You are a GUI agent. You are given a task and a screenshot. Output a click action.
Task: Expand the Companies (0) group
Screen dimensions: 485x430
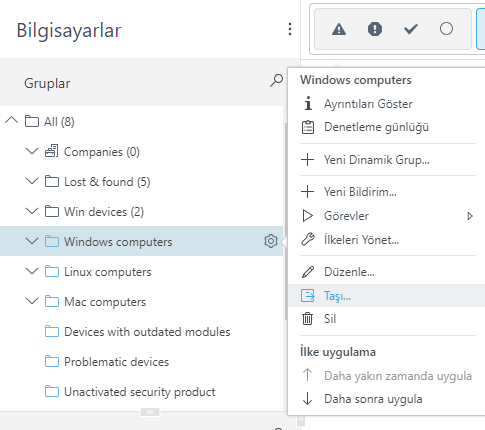(32, 151)
